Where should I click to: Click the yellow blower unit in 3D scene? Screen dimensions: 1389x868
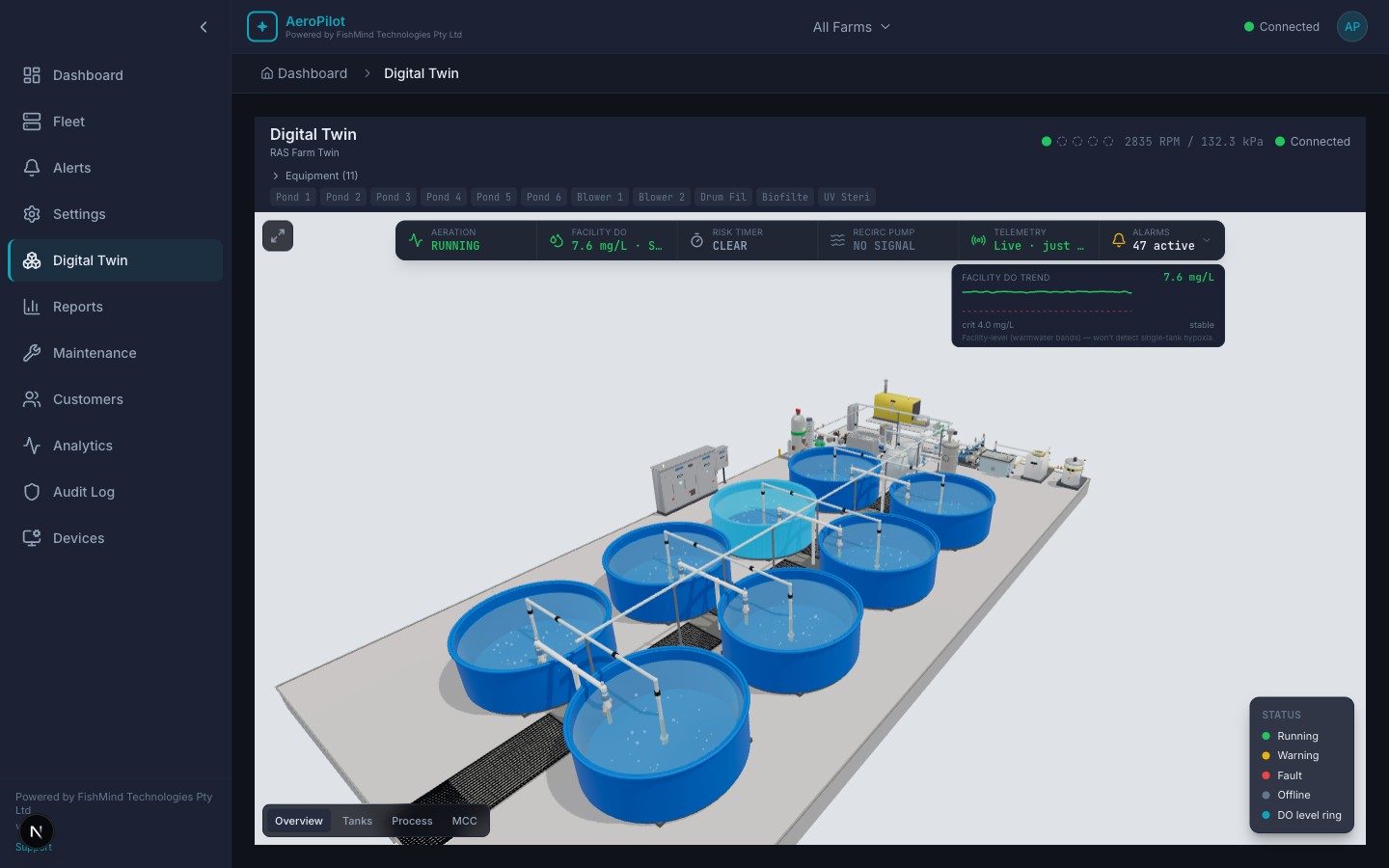tap(897, 406)
